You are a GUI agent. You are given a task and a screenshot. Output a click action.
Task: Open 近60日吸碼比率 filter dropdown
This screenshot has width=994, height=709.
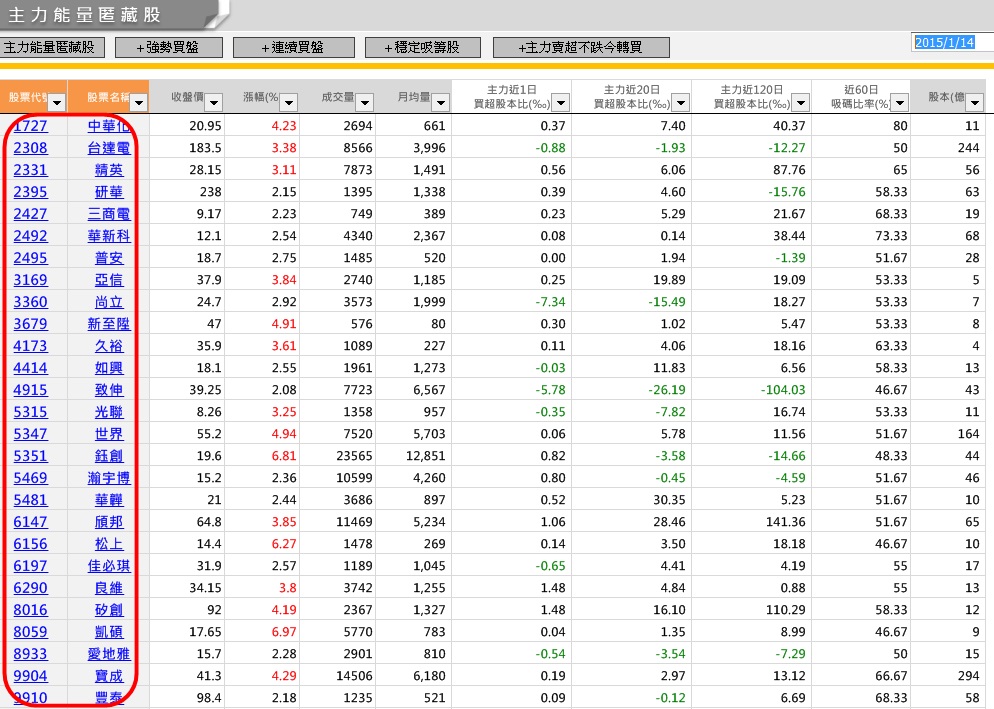point(900,102)
